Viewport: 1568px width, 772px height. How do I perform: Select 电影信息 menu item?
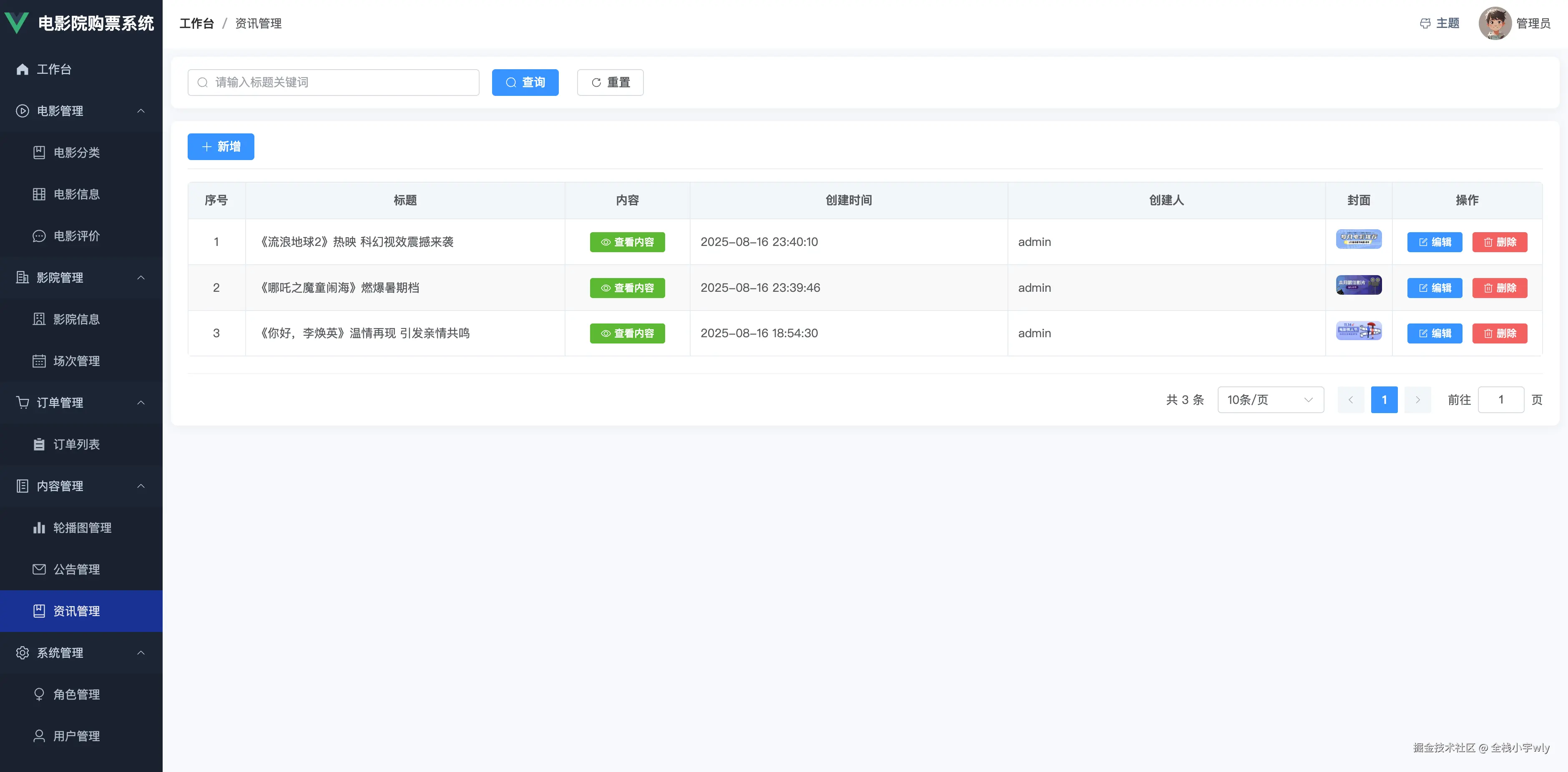tap(76, 195)
